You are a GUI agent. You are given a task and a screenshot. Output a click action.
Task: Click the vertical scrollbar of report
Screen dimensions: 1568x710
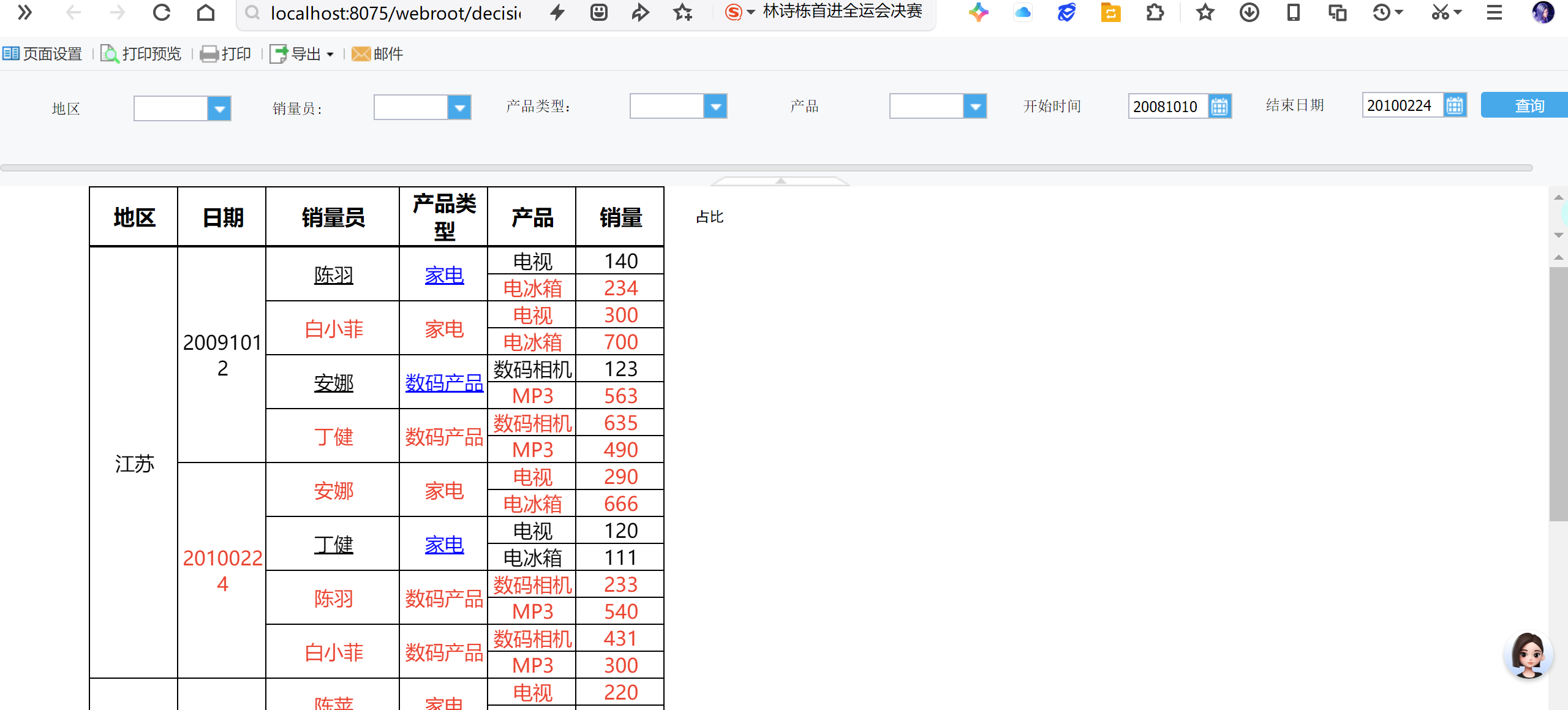point(1558,392)
